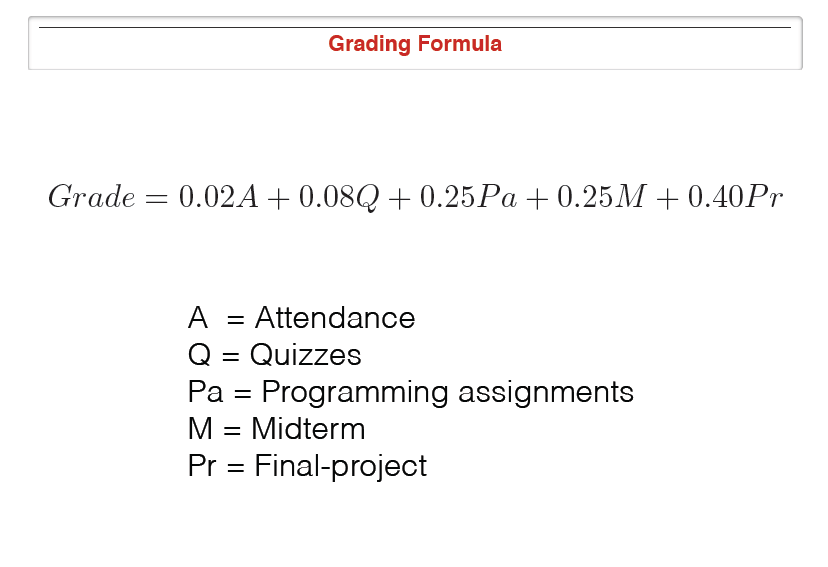Click the 0.08Q term in formula
This screenshot has height=567, width=828.
coord(339,197)
